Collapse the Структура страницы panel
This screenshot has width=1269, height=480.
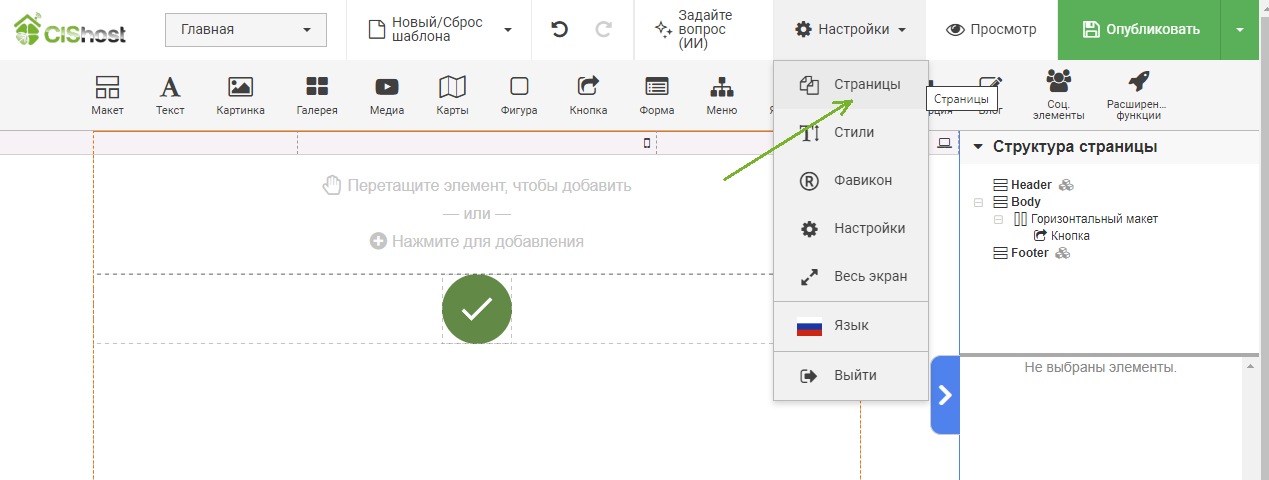977,147
